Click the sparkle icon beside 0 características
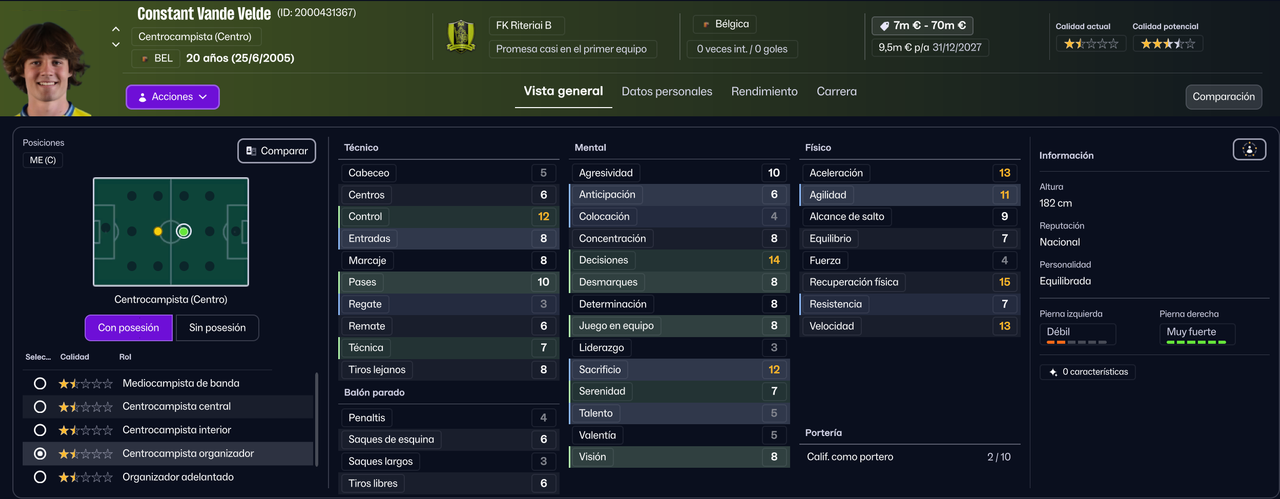Image resolution: width=1280 pixels, height=499 pixels. [x=1051, y=372]
